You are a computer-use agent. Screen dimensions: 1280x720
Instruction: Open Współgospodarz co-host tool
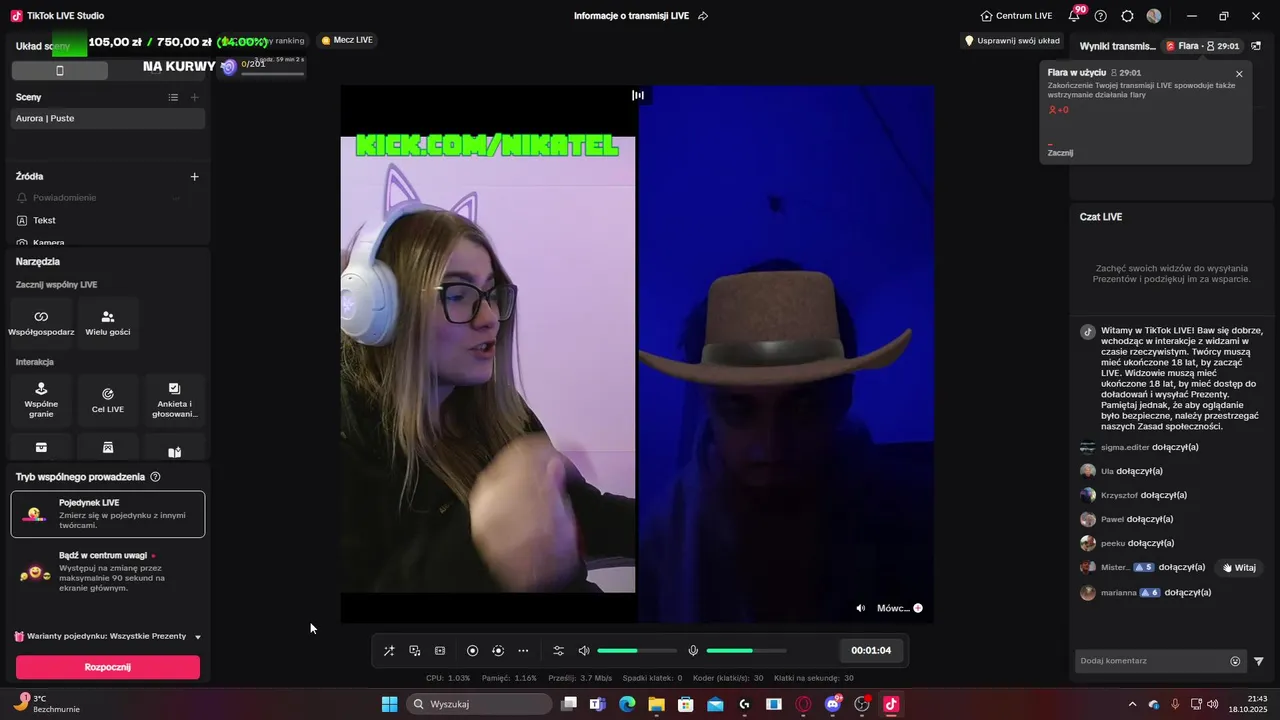41,323
